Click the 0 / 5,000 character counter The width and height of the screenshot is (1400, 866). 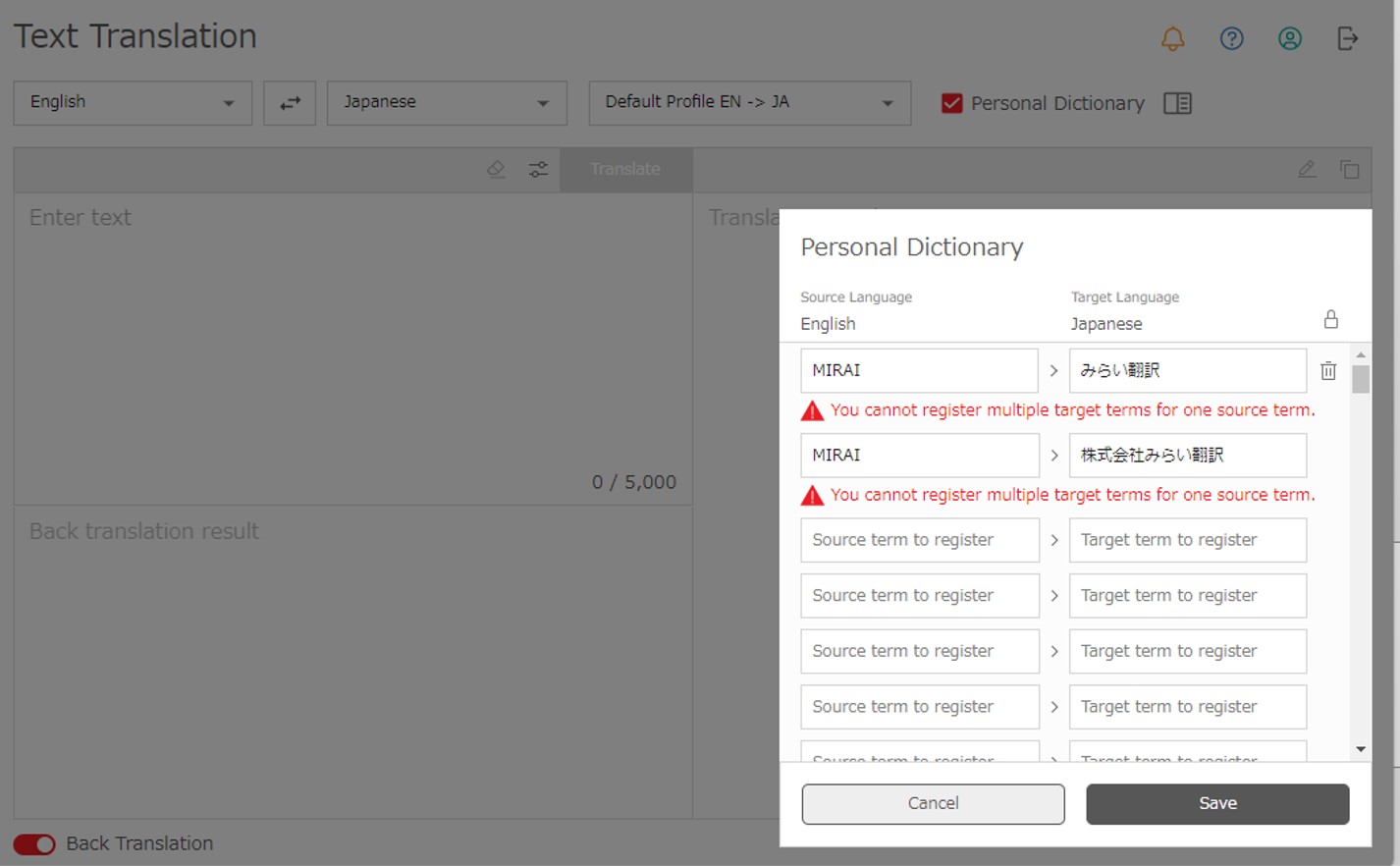coord(634,482)
